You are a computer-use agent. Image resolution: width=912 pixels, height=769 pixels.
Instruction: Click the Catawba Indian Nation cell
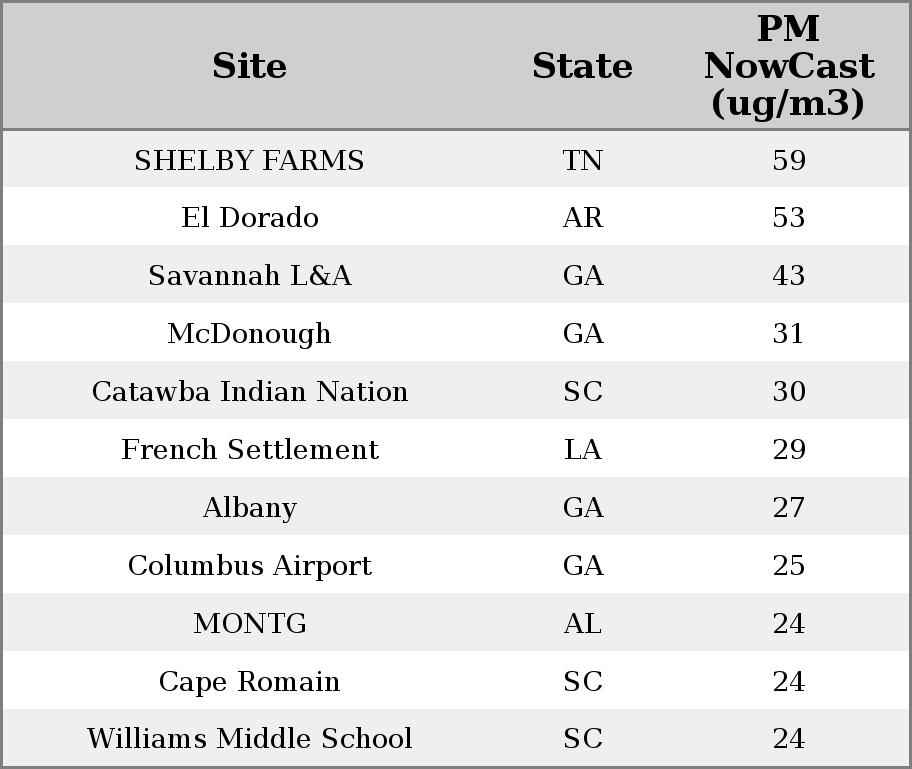(250, 391)
